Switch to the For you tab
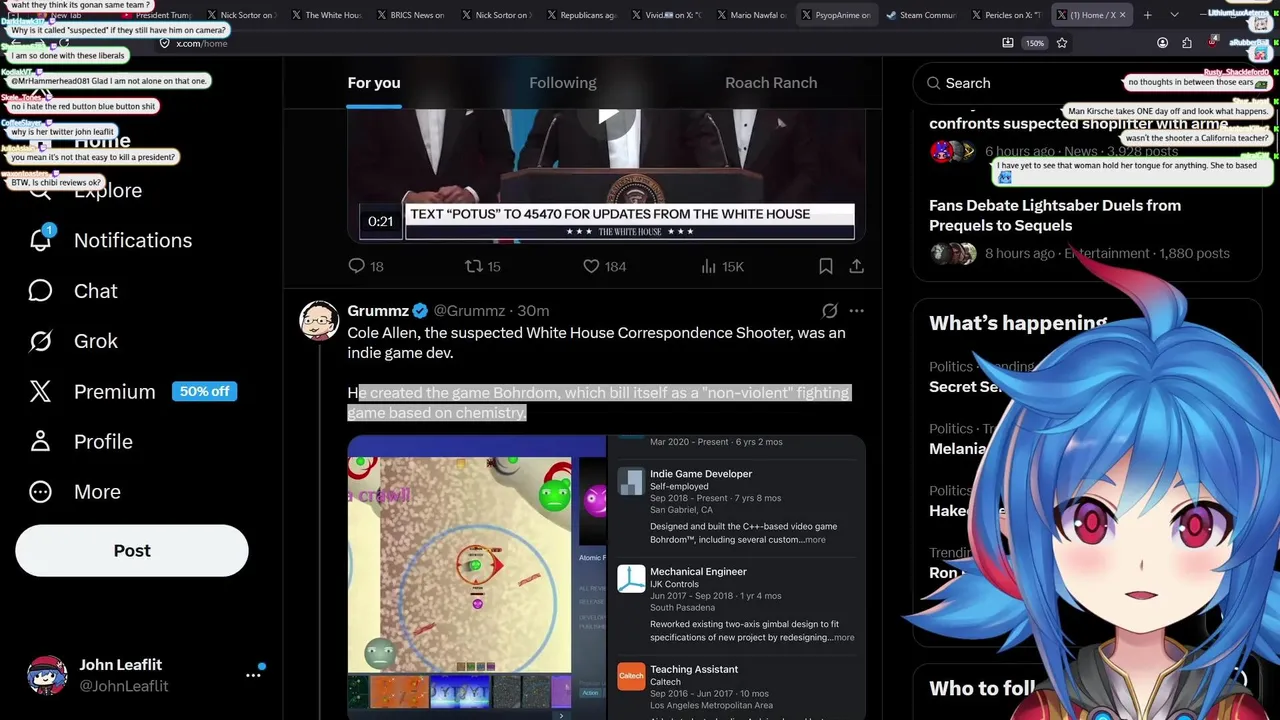This screenshot has height=720, width=1280. point(374,83)
